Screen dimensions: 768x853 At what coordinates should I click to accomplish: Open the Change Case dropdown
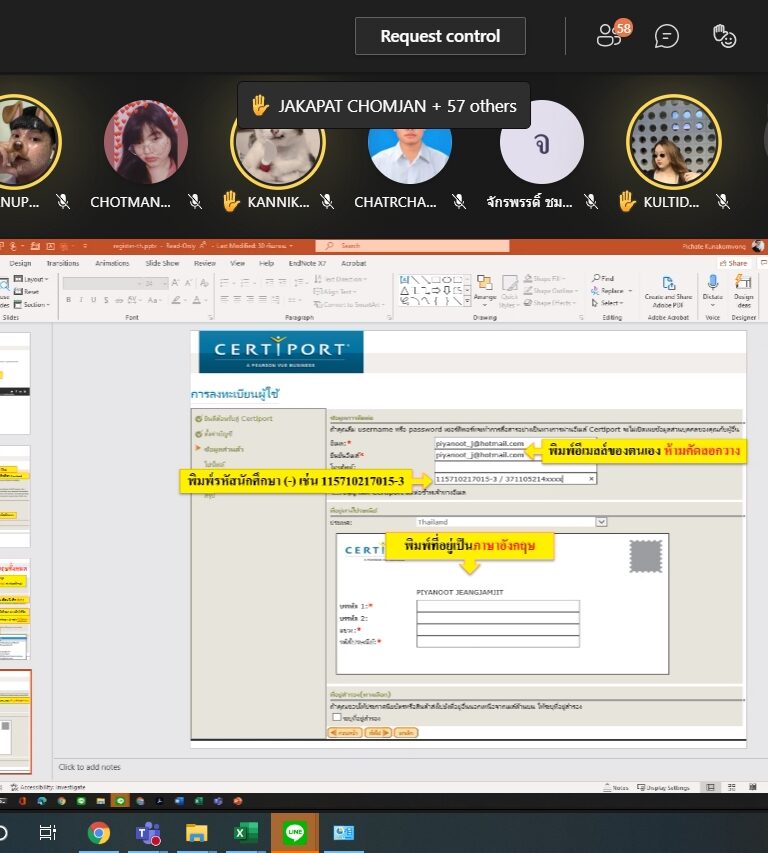pyautogui.click(x=153, y=300)
